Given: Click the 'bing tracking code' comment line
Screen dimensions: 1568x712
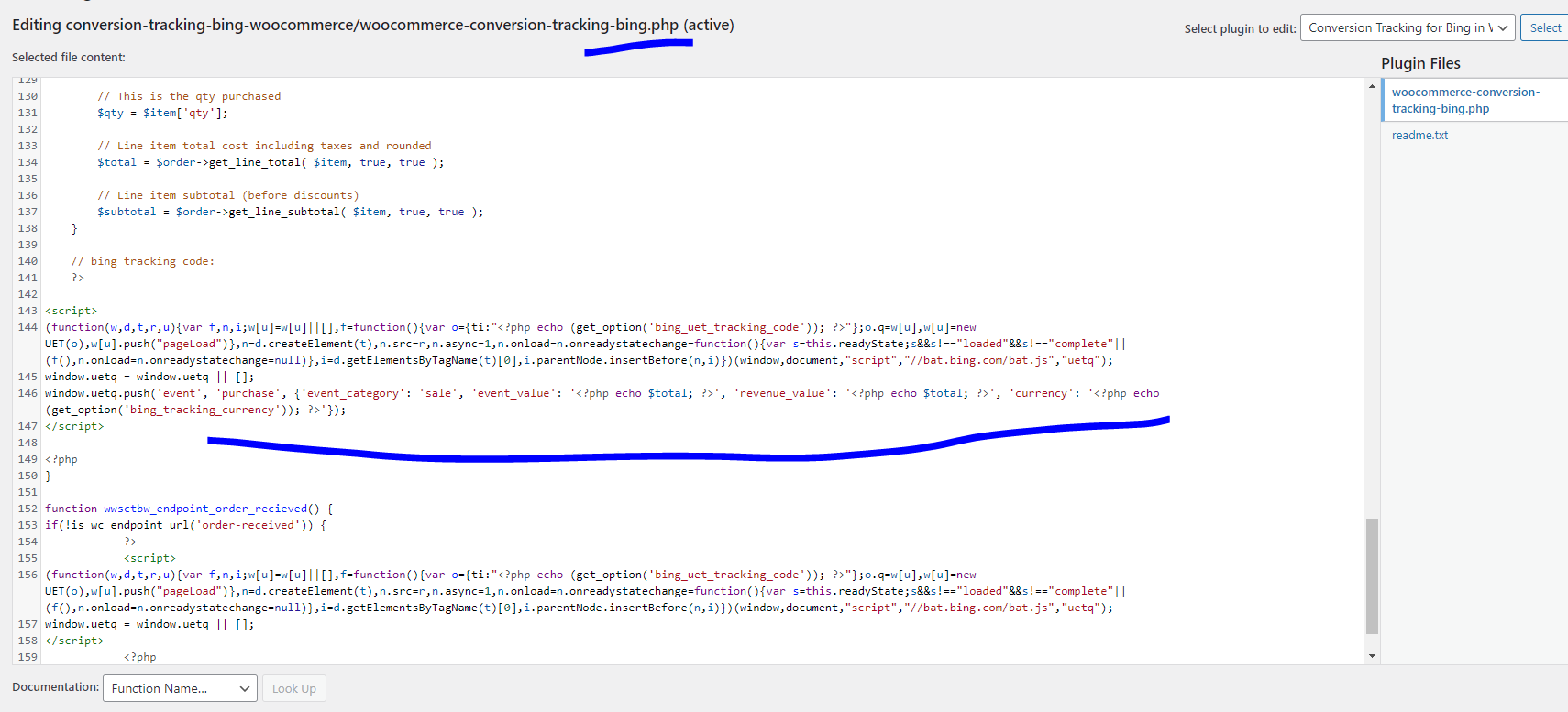Looking at the screenshot, I should [143, 261].
